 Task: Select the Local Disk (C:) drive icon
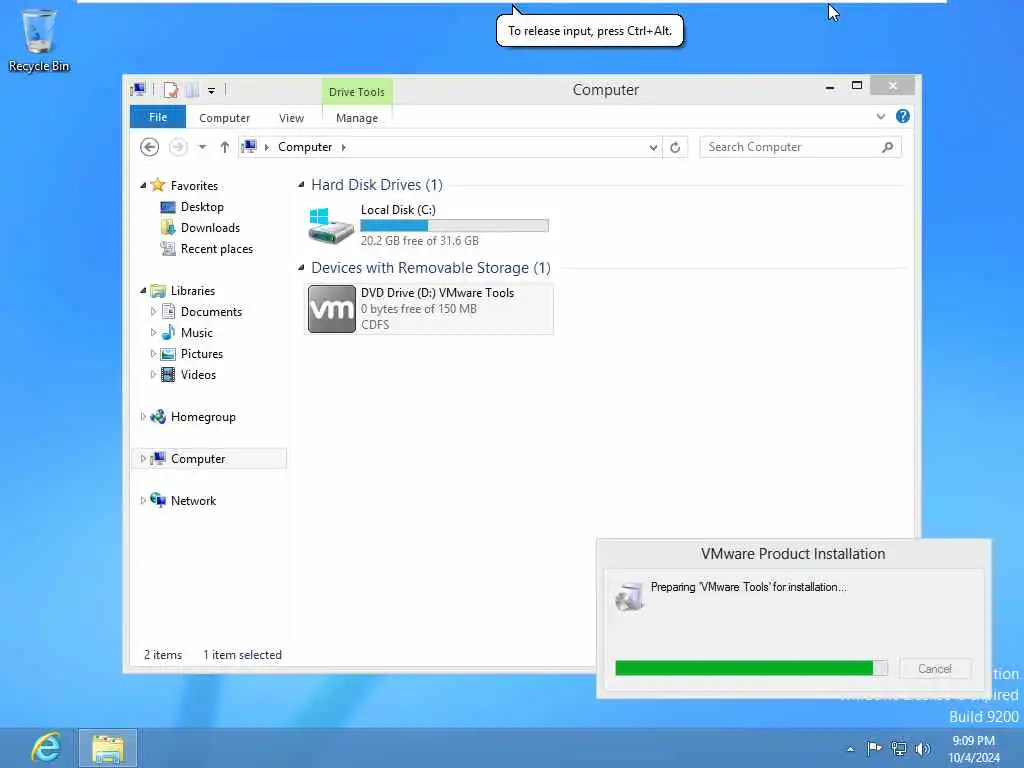point(330,225)
